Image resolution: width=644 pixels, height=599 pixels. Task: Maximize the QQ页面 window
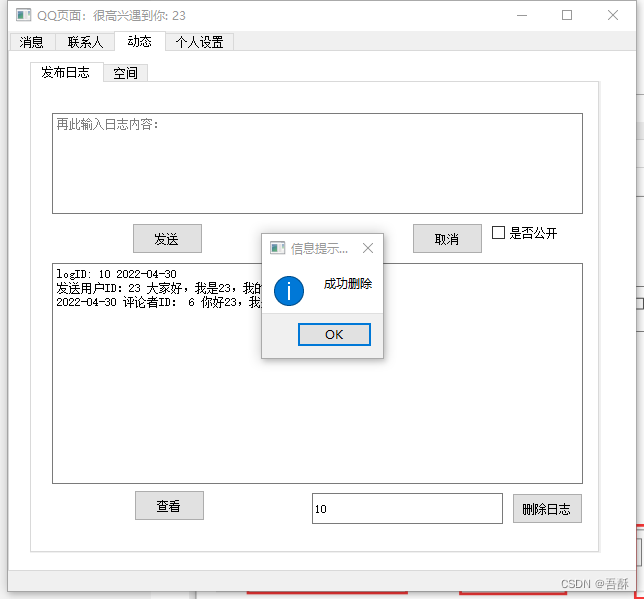pos(567,16)
